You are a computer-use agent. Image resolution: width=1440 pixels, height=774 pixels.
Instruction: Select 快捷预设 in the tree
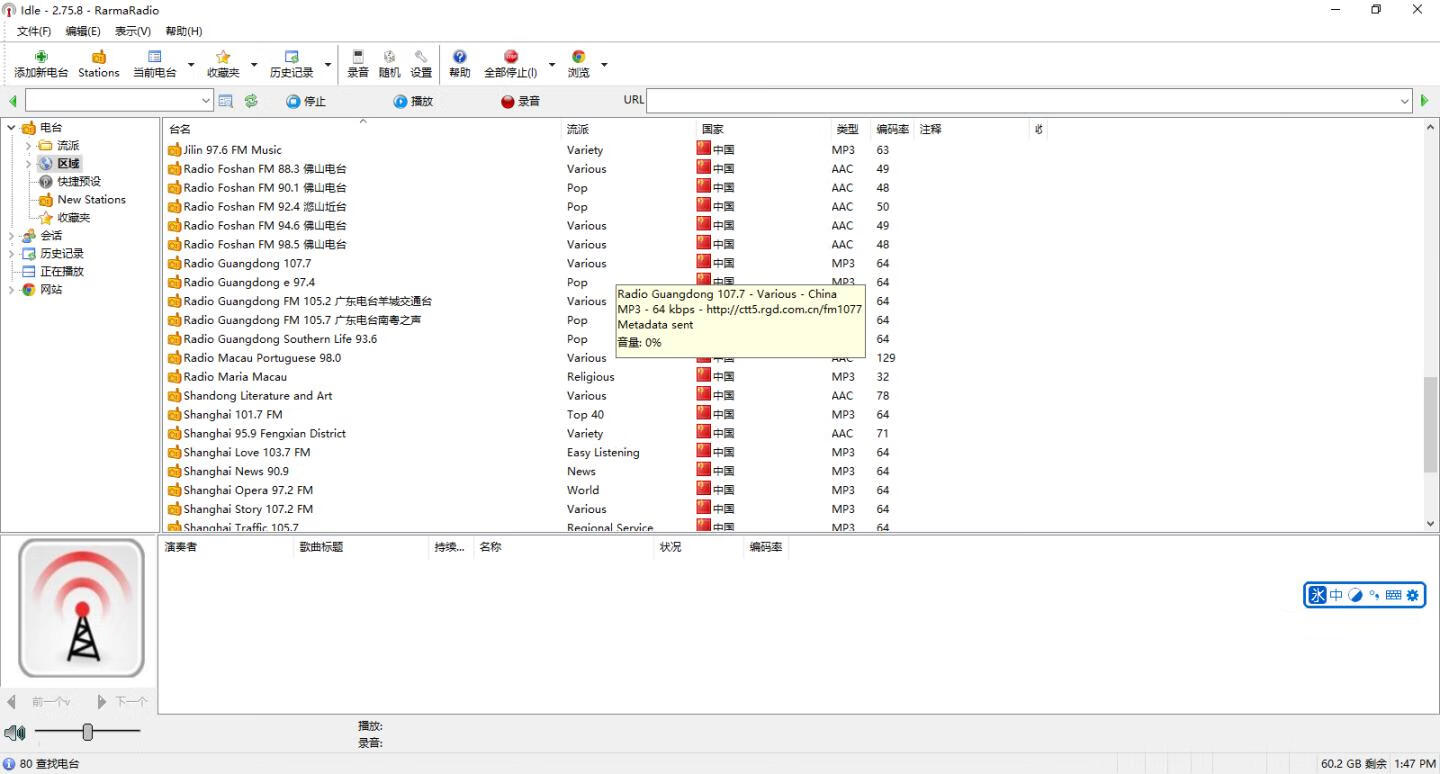(78, 182)
